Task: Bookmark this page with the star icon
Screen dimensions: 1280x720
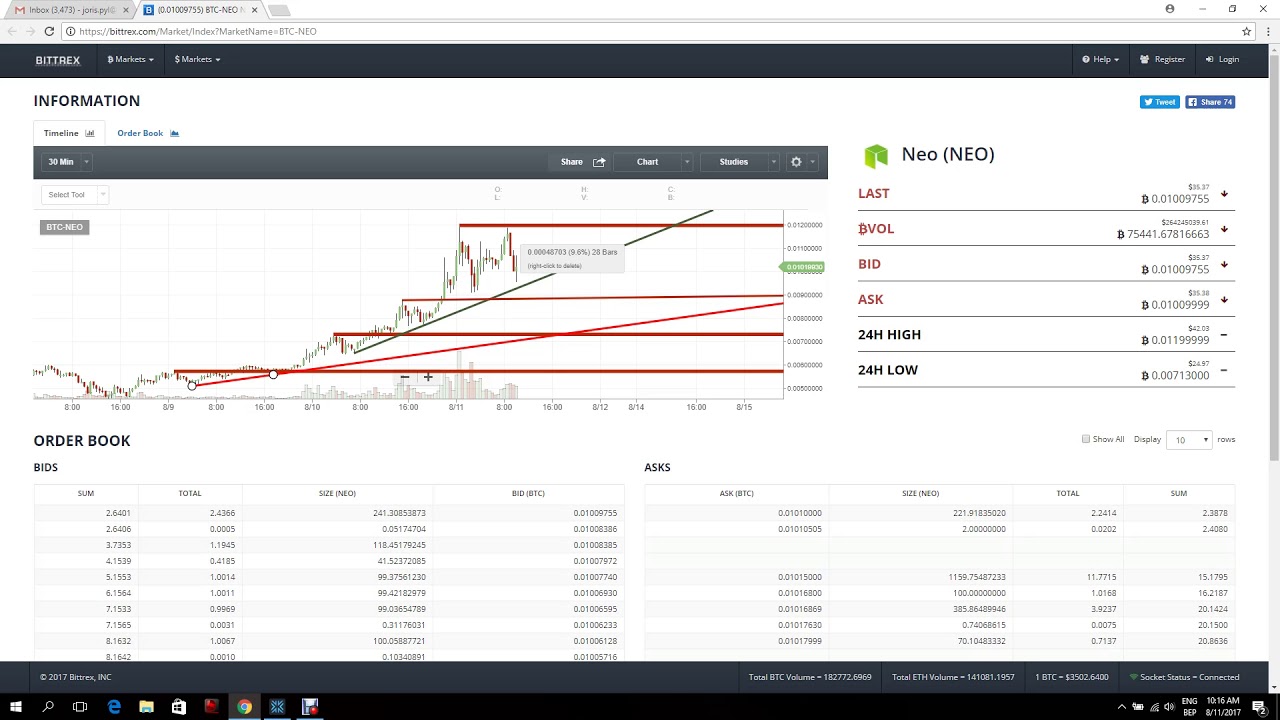Action: [x=1246, y=31]
